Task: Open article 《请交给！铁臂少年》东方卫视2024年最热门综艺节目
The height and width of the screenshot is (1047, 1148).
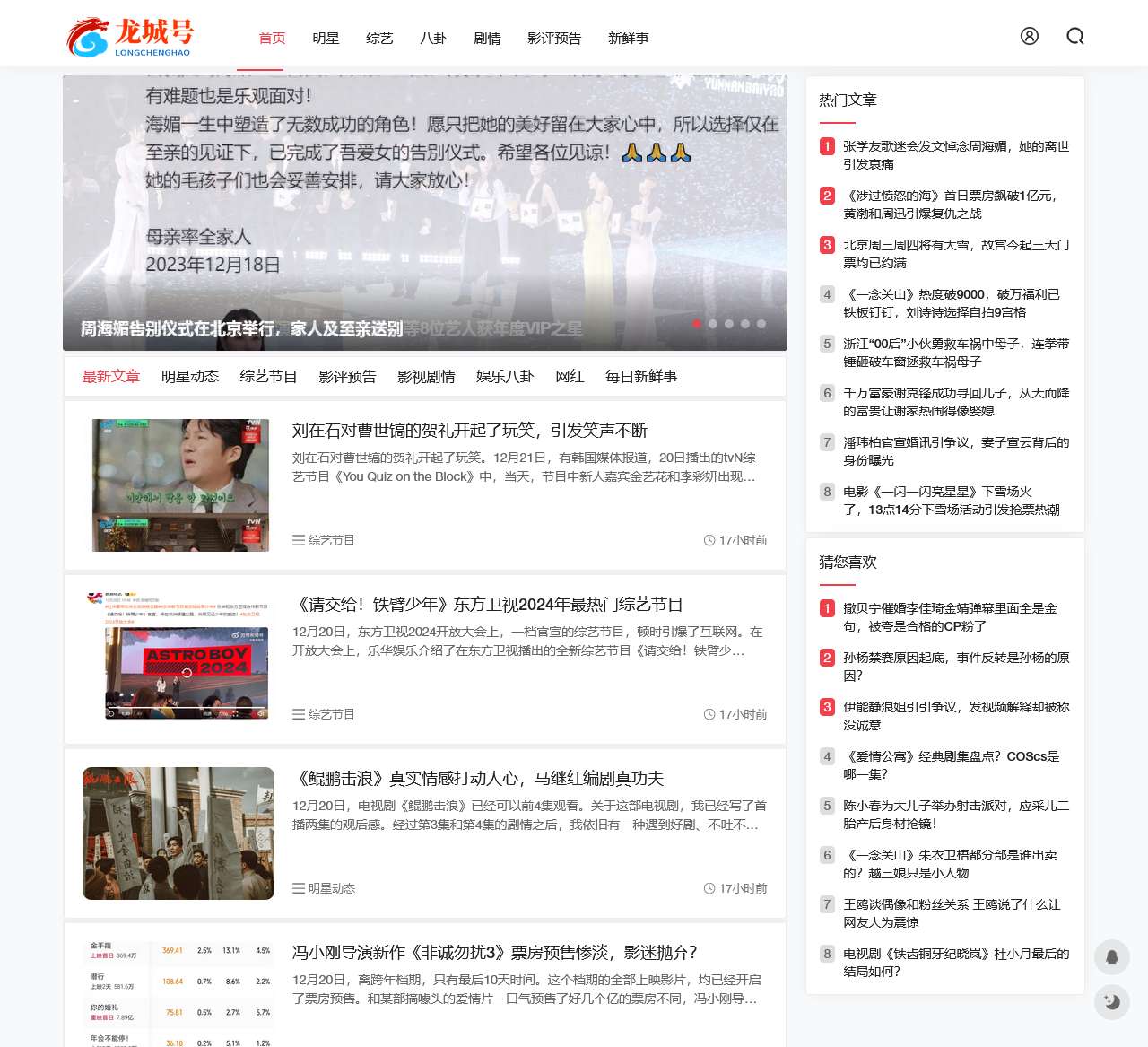Action: (488, 605)
